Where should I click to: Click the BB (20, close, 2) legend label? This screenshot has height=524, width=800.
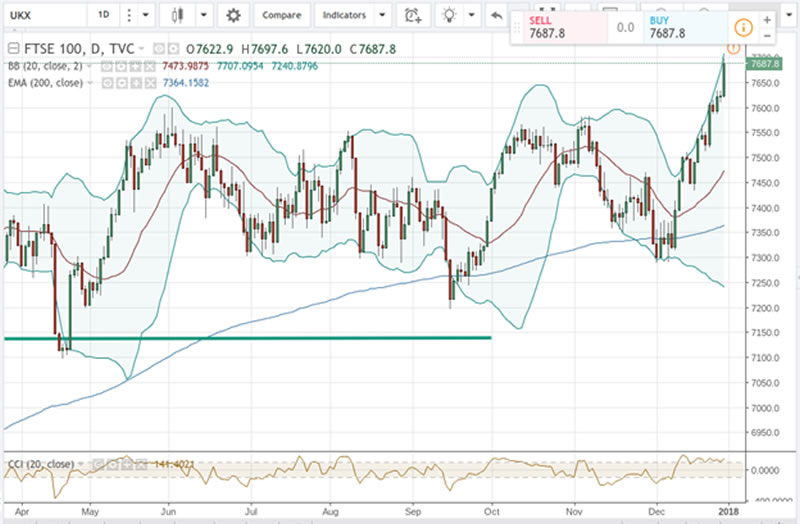tap(45, 66)
